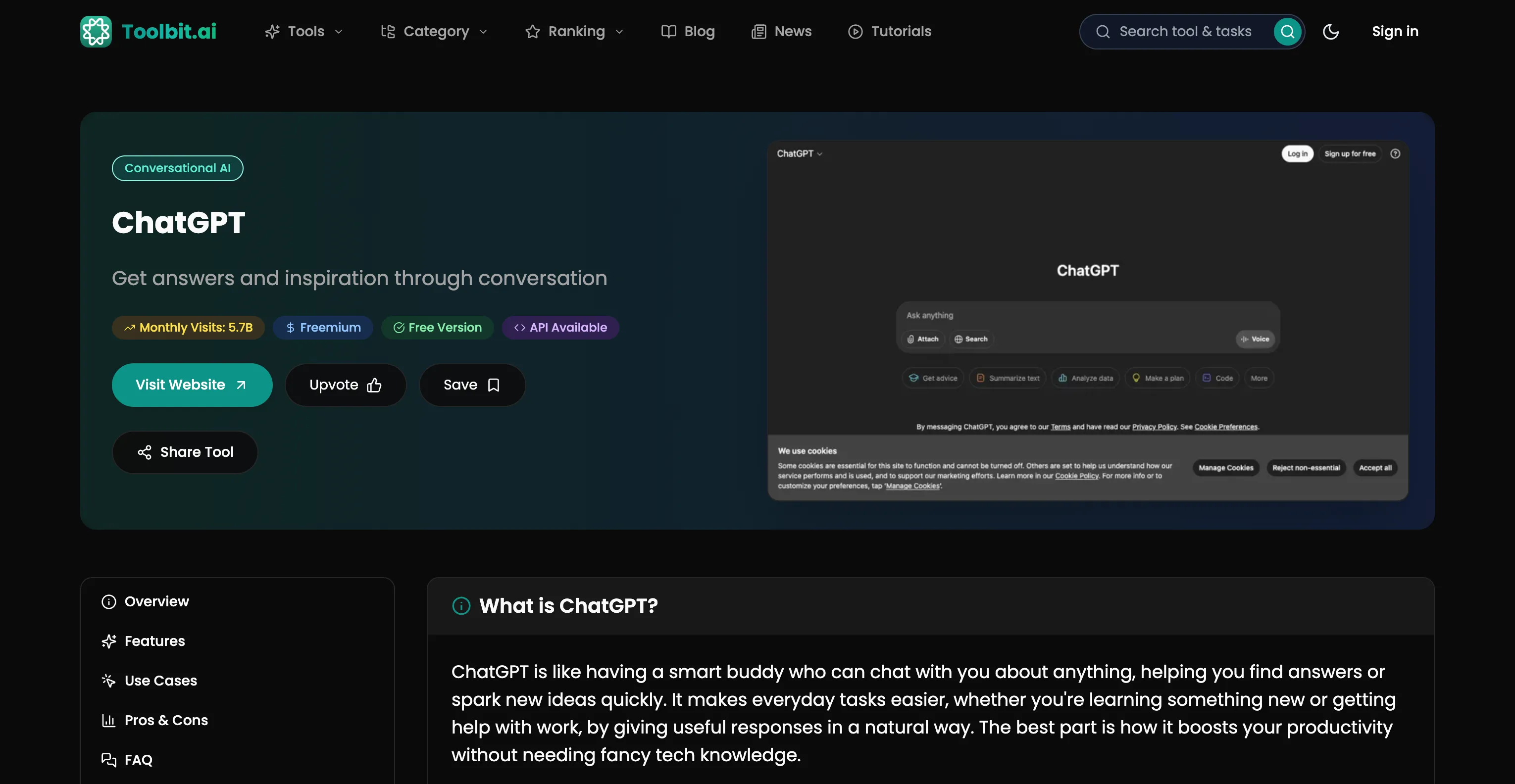Upvote ChatGPT with thumbs-up button

pyautogui.click(x=345, y=385)
